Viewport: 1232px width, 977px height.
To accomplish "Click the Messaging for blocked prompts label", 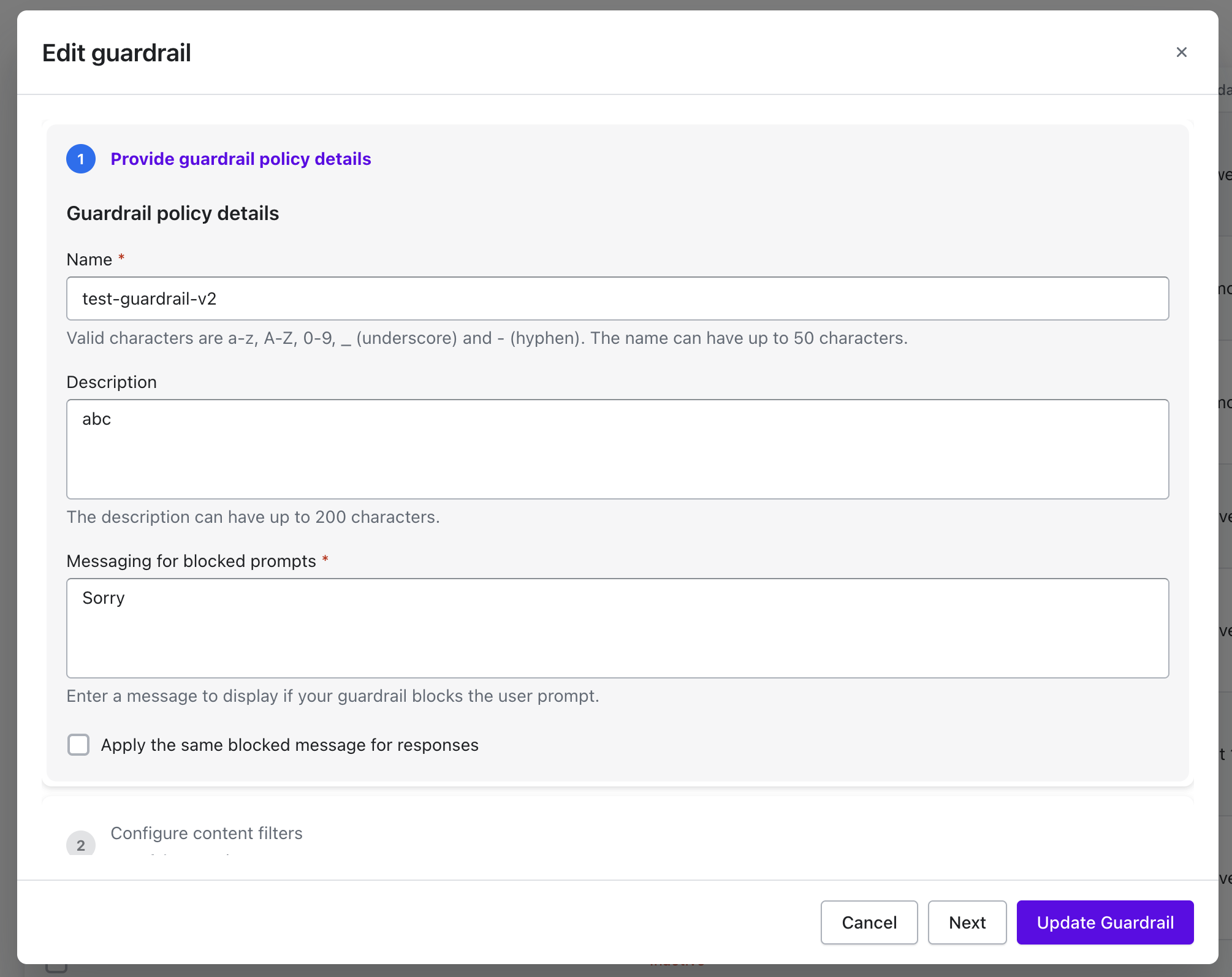I will [x=191, y=561].
